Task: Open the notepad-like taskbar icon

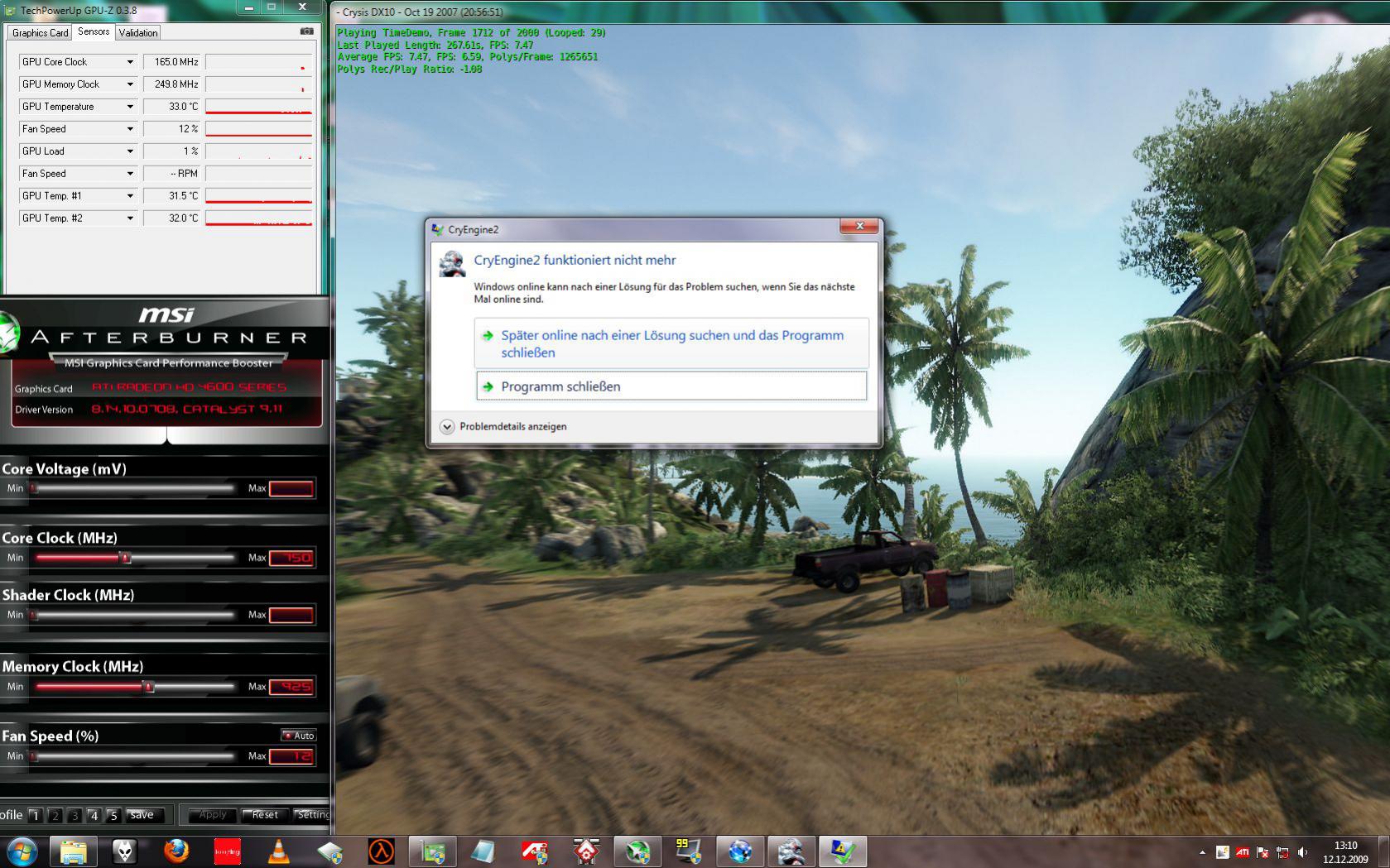Action: pyautogui.click(x=483, y=851)
